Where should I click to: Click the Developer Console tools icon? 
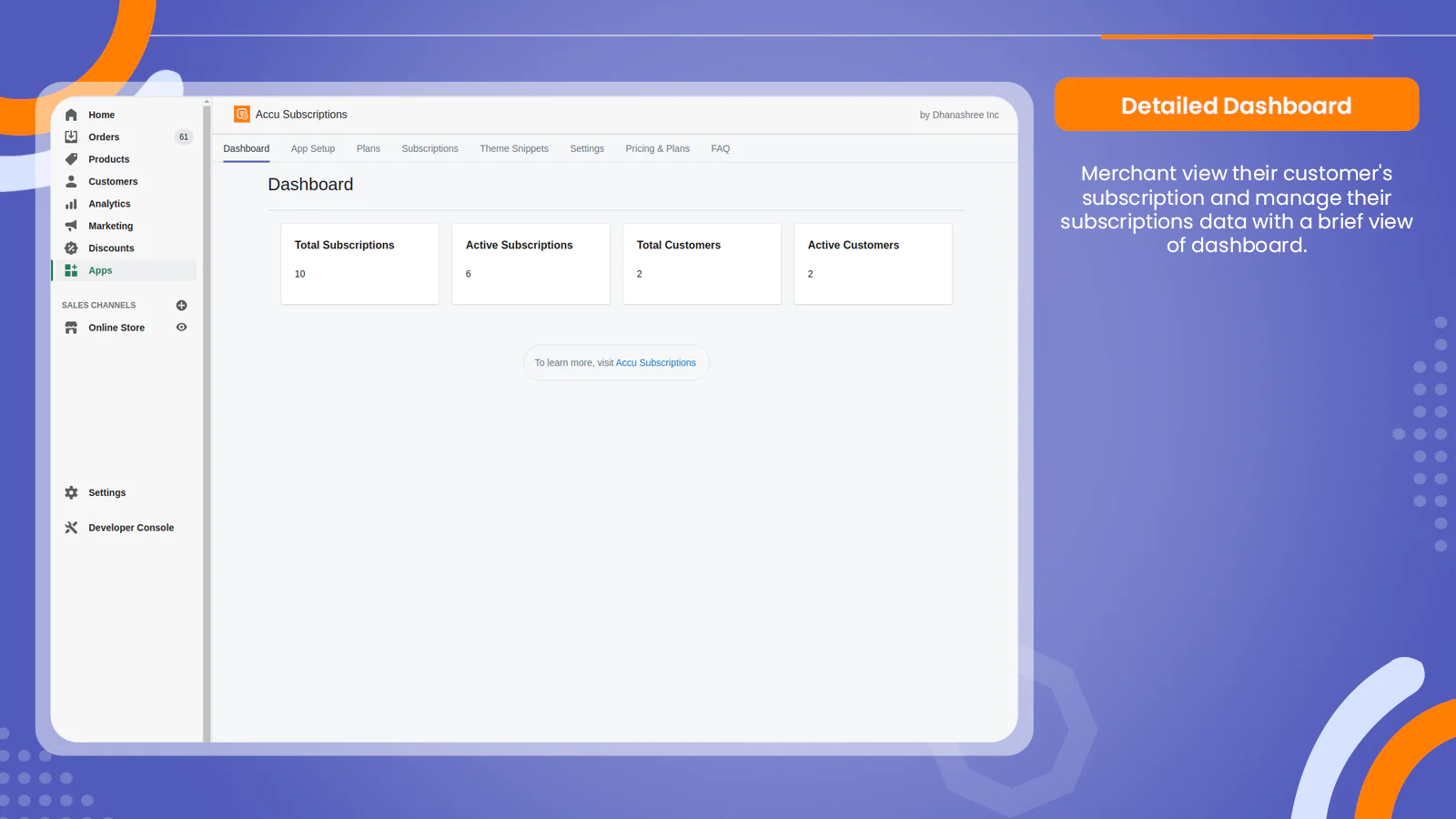click(x=71, y=528)
